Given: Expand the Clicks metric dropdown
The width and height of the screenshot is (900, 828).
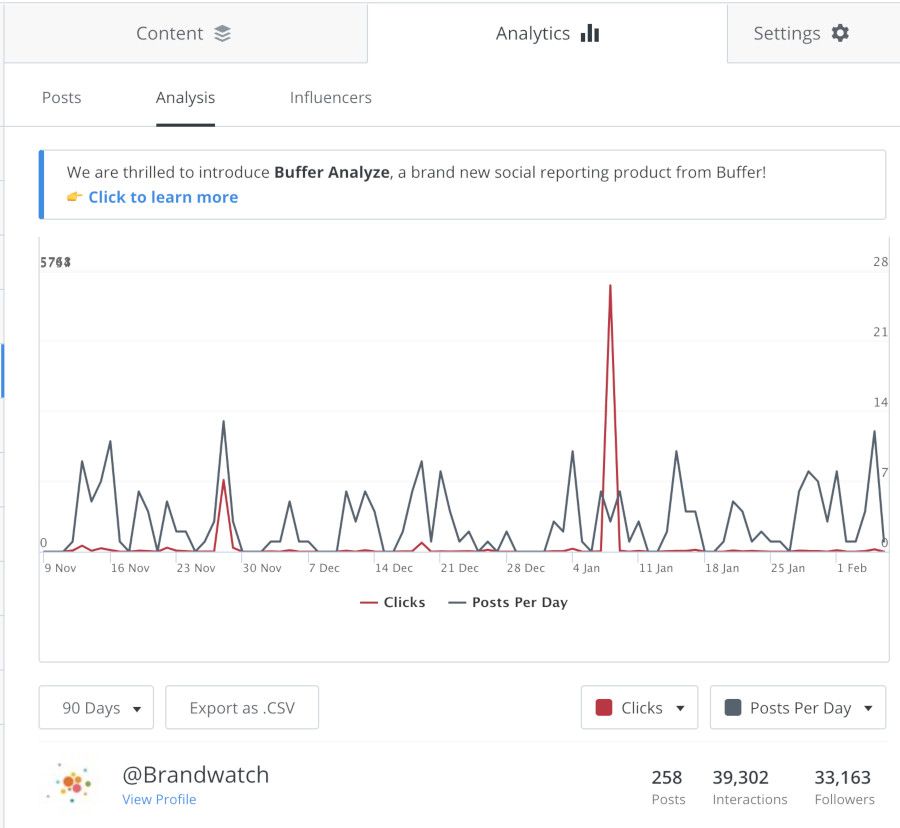Looking at the screenshot, I should (x=640, y=708).
